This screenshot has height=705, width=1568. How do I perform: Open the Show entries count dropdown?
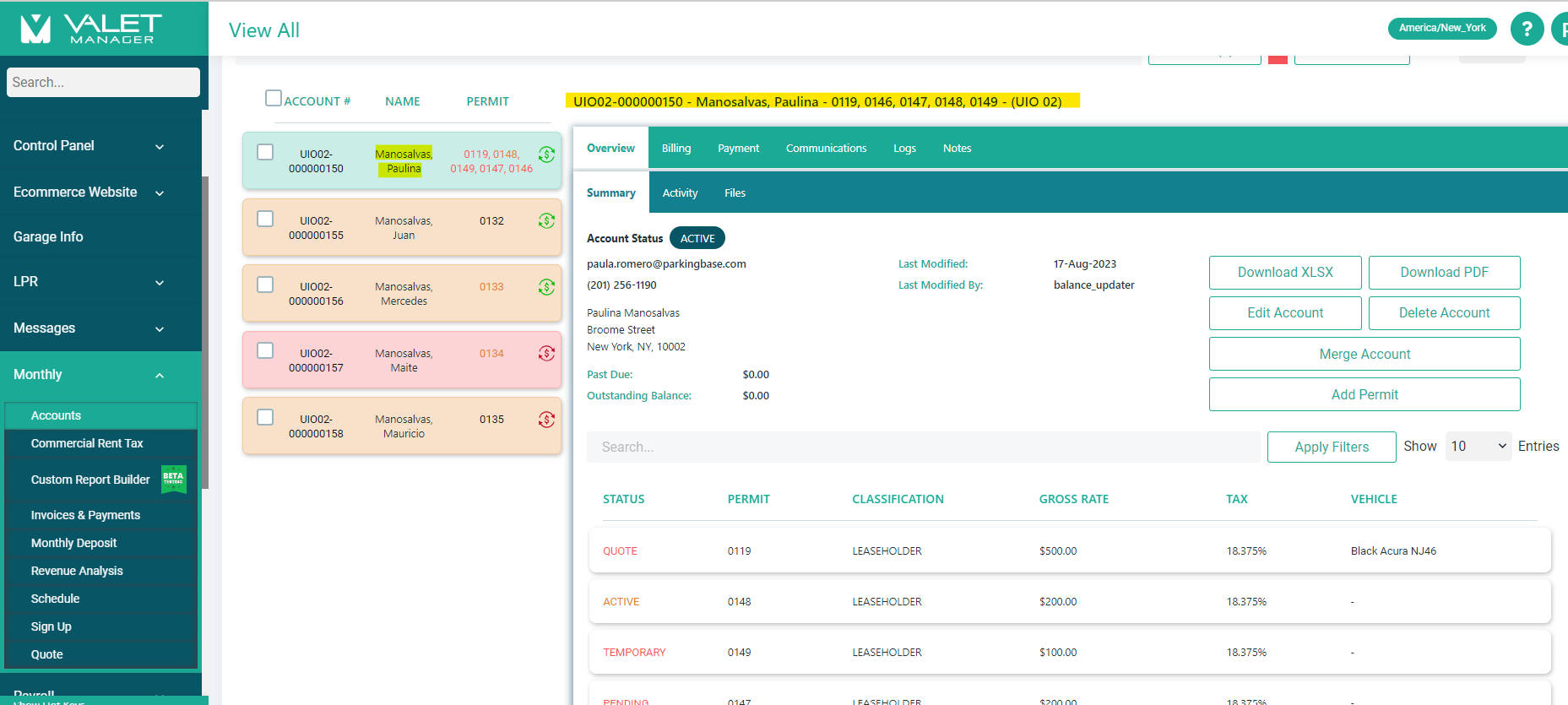(1478, 447)
